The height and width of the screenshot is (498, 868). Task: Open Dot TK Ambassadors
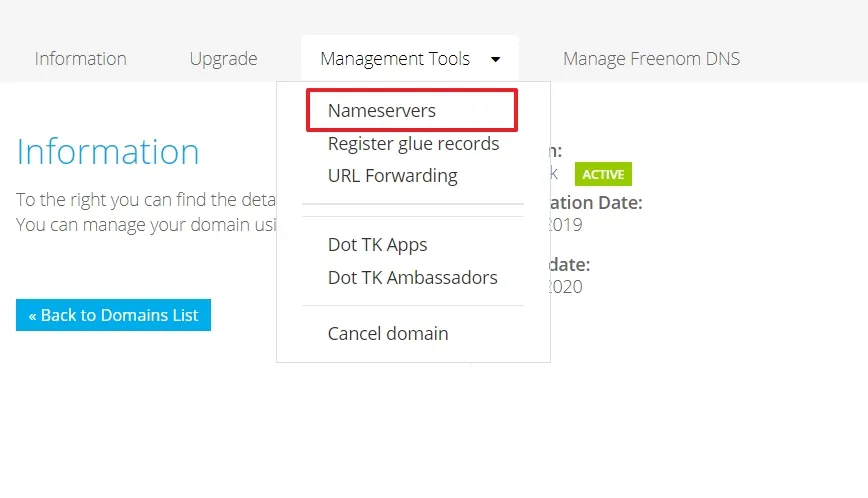tap(412, 277)
